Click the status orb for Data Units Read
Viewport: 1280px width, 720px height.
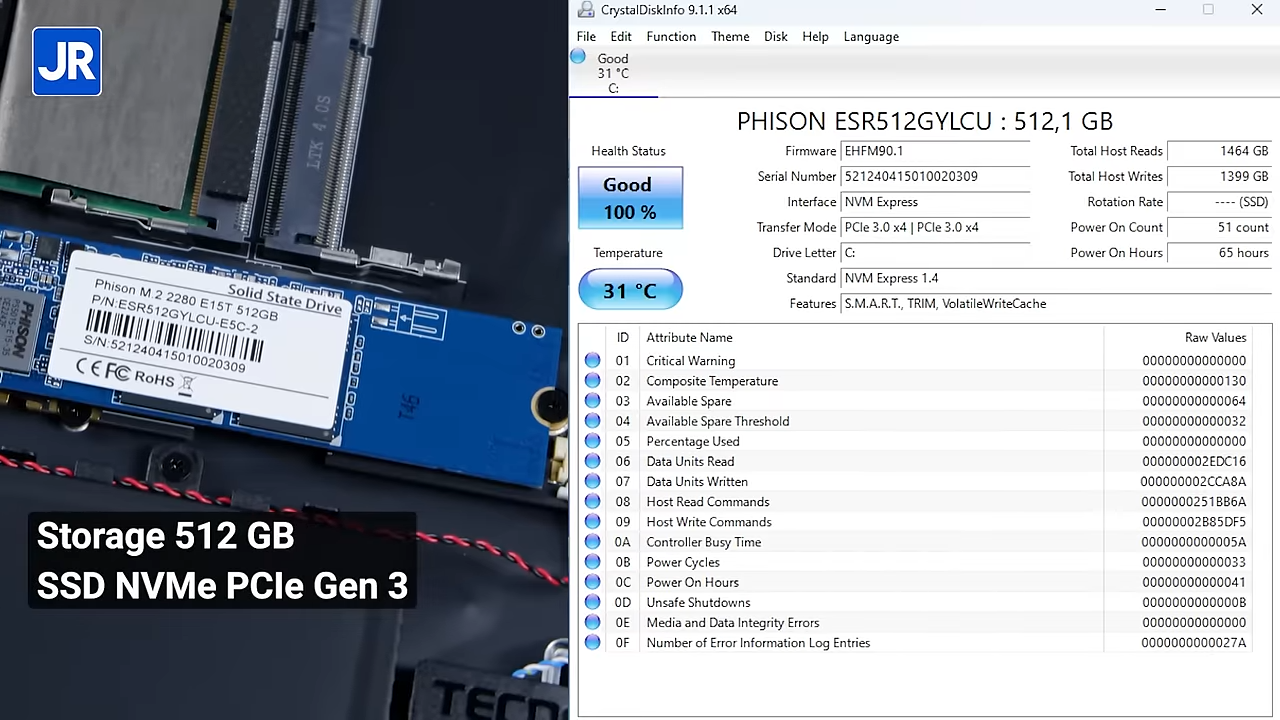[593, 462]
